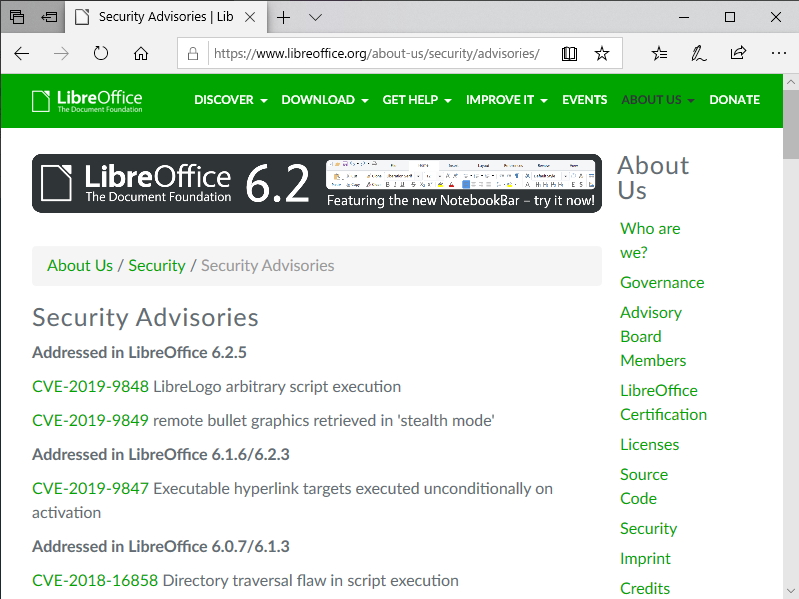Go to the Home page icon
Viewport: 799px width, 599px height.
tap(141, 53)
